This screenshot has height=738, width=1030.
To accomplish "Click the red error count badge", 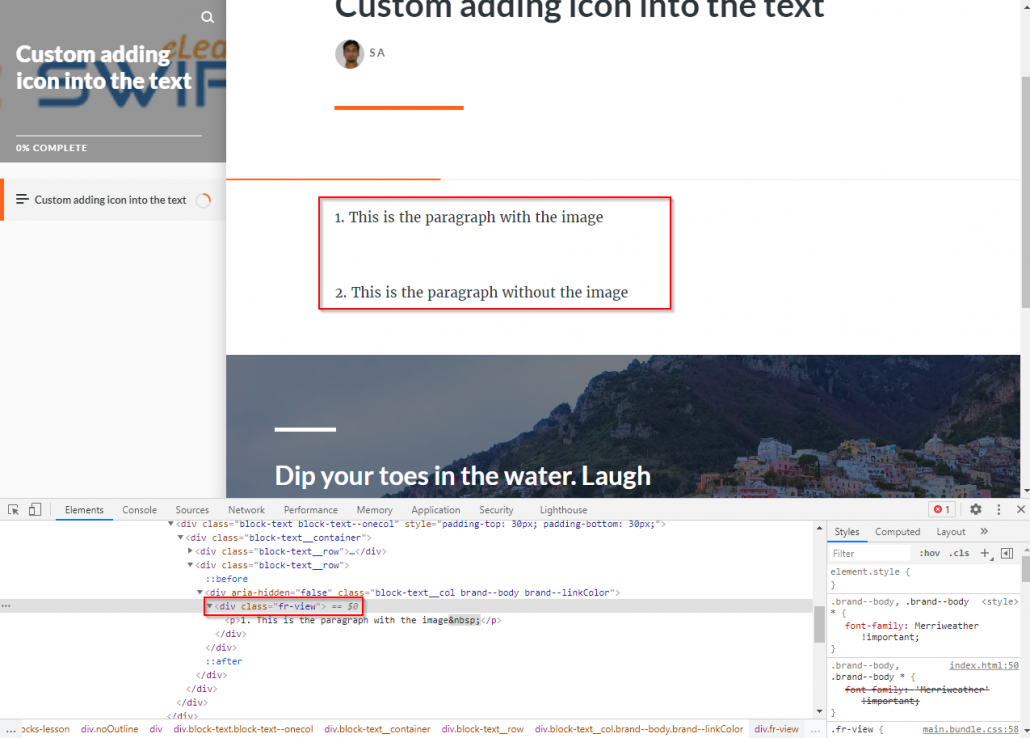I will point(940,509).
